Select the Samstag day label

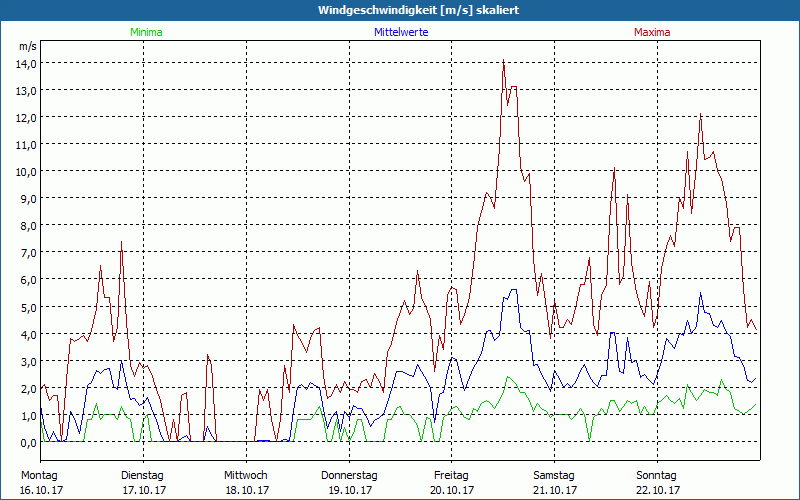555,475
